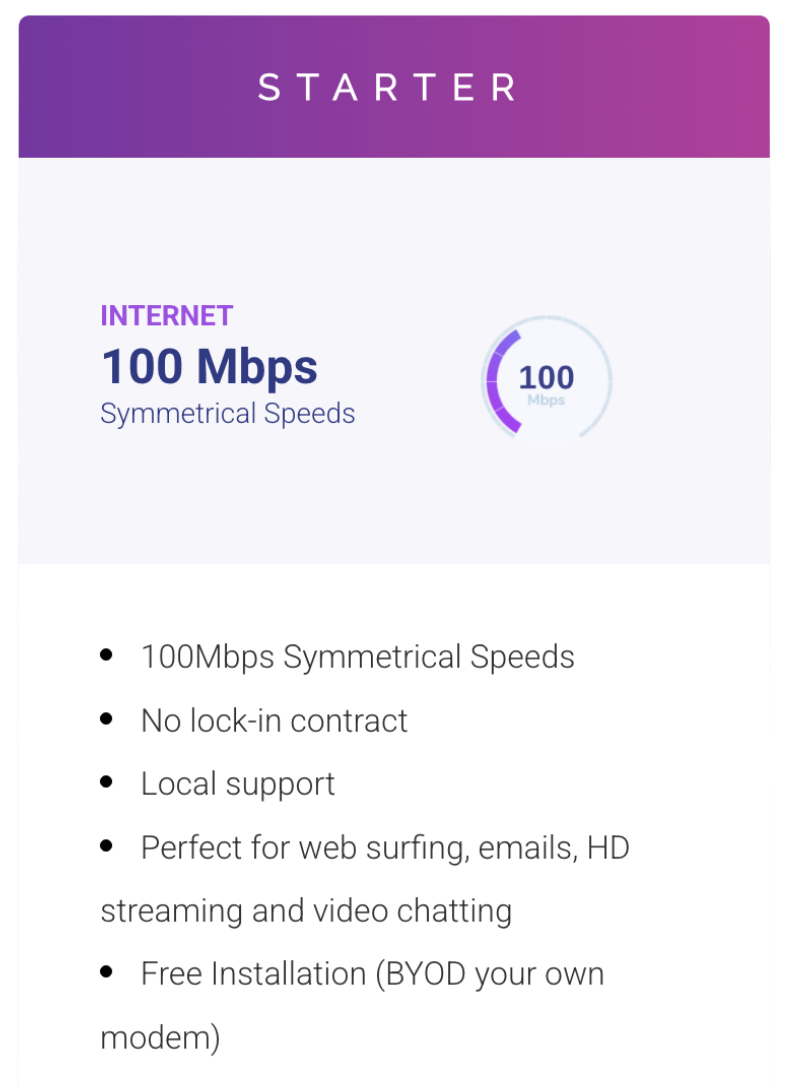Click the No lock-in contract feature
Screen dimensions: 791x1089
(274, 720)
